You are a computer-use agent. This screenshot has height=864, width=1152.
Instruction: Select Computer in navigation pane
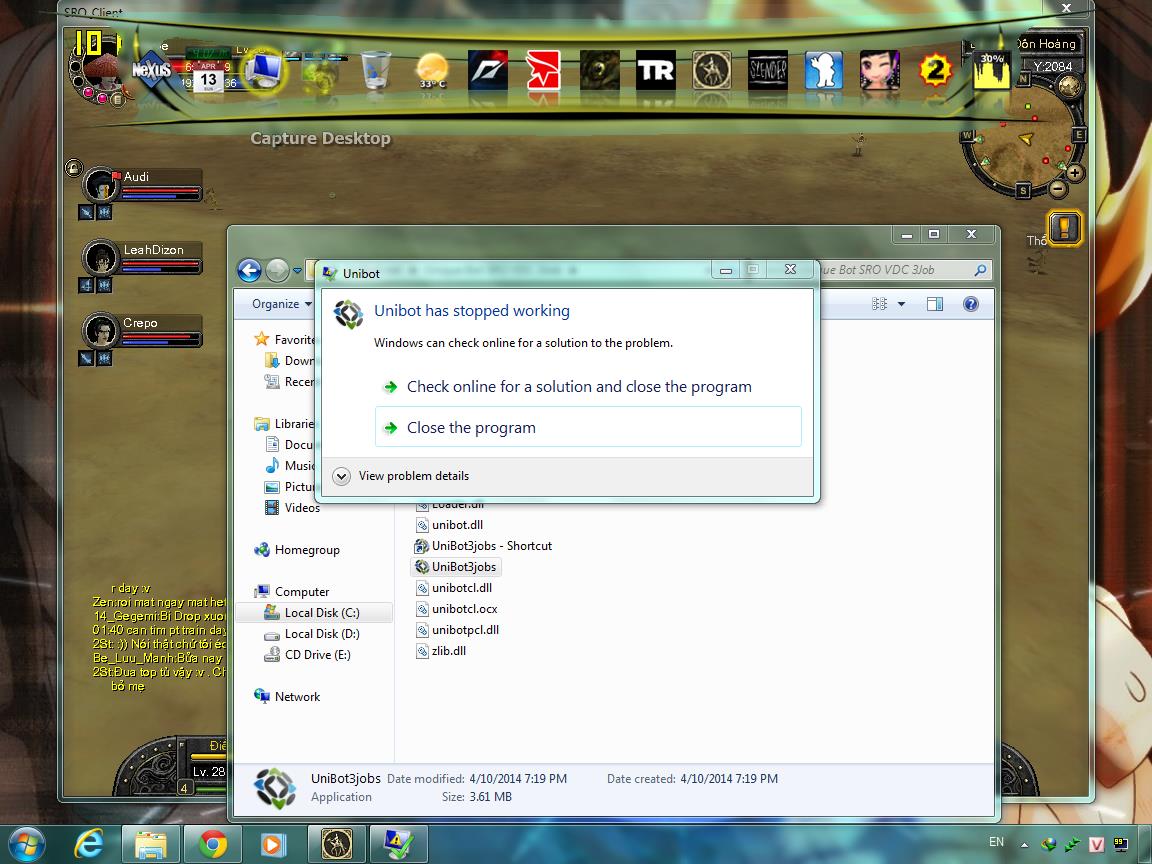point(292,591)
